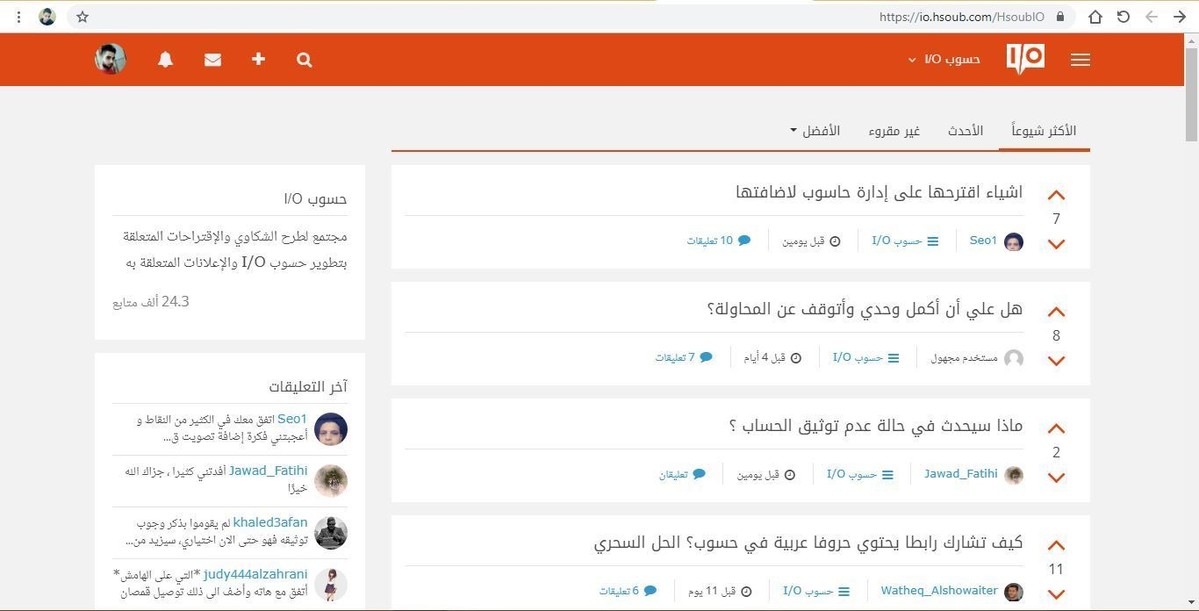The width and height of the screenshot is (1199, 611).
Task: Downvote the post by Jawad_Fatihi
Action: [1056, 478]
